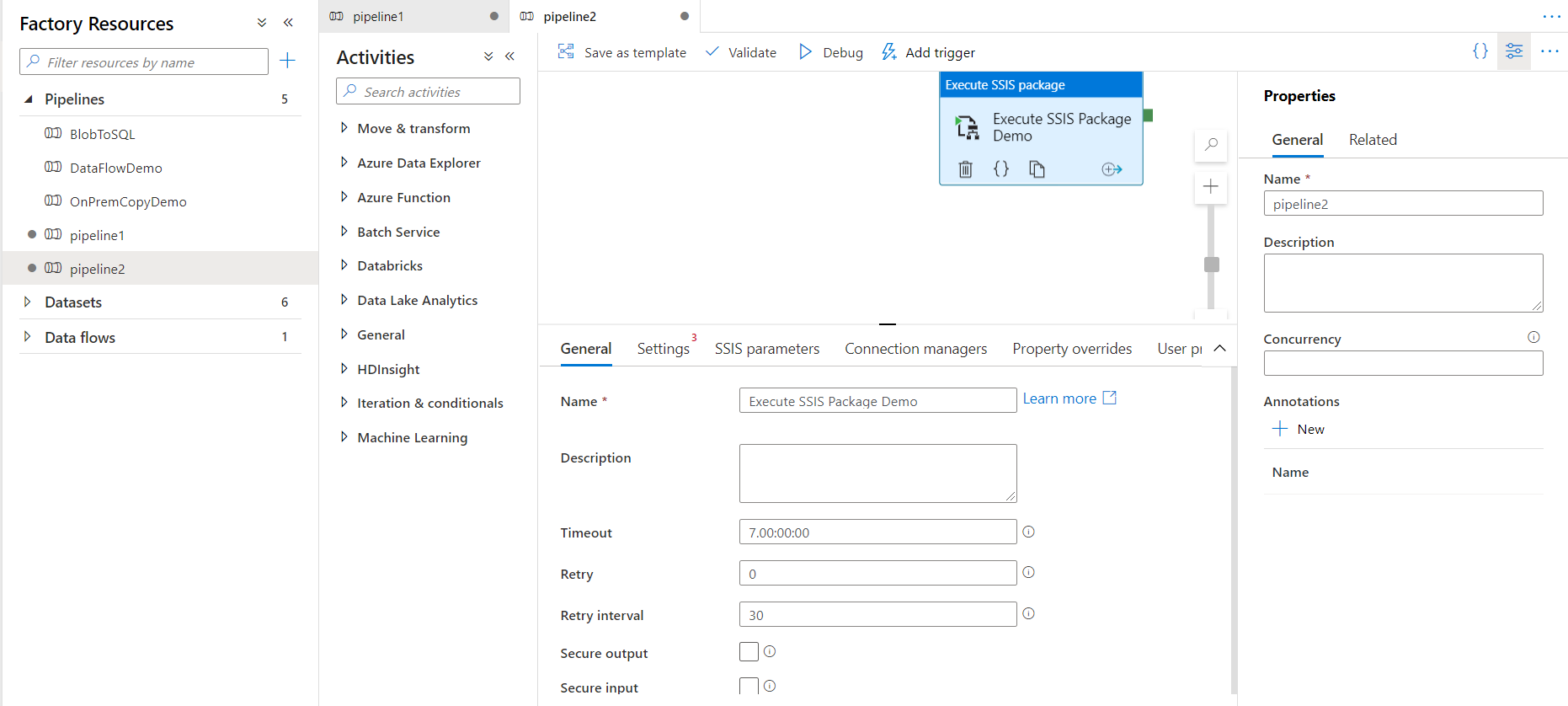Enable the Secure output checkbox
This screenshot has height=706, width=1568.
(749, 651)
